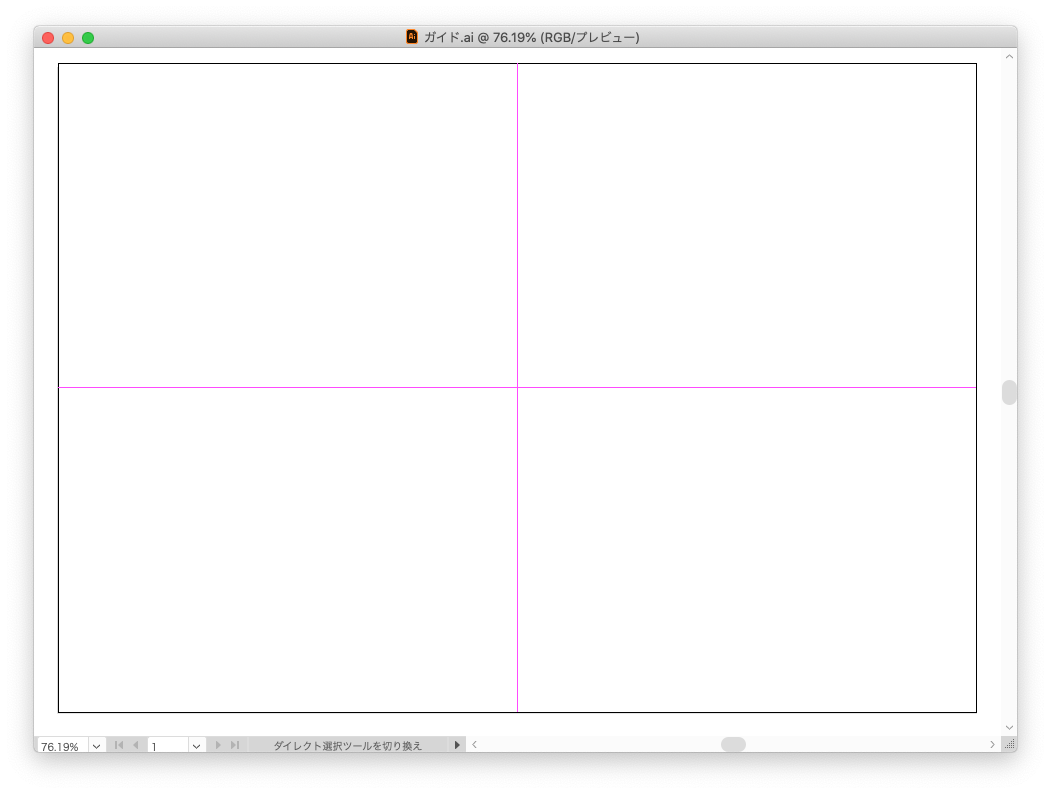The width and height of the screenshot is (1051, 794).
Task: Click the ガイド.ai window title text
Action: tap(532, 38)
